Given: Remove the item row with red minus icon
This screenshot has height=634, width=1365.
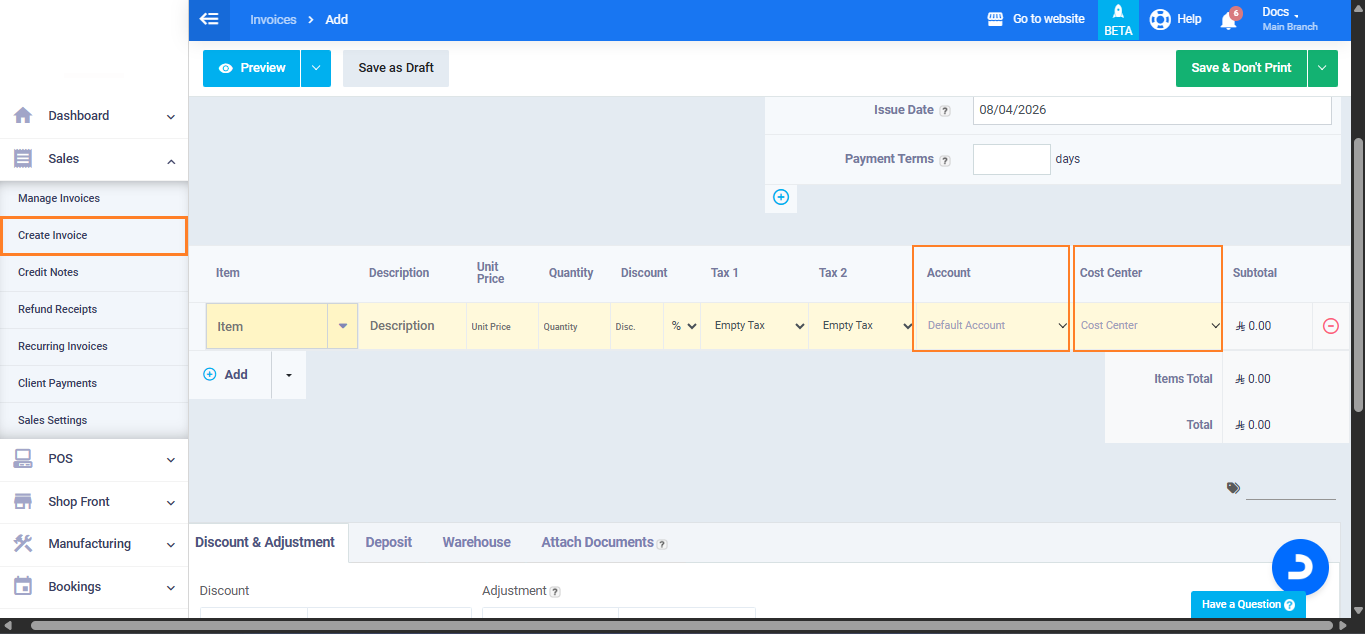Looking at the screenshot, I should [1330, 326].
